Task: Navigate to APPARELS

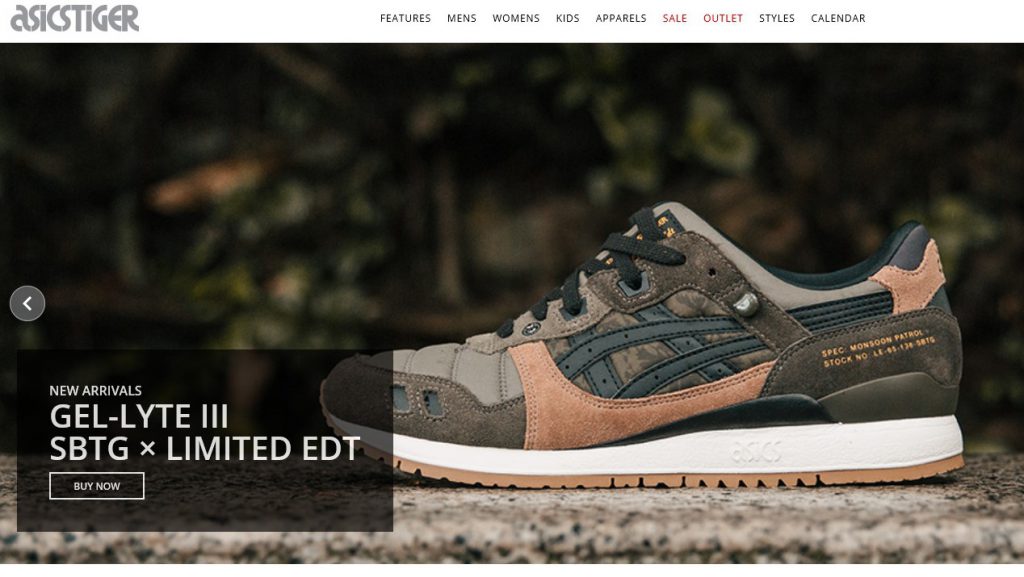Action: pyautogui.click(x=621, y=18)
